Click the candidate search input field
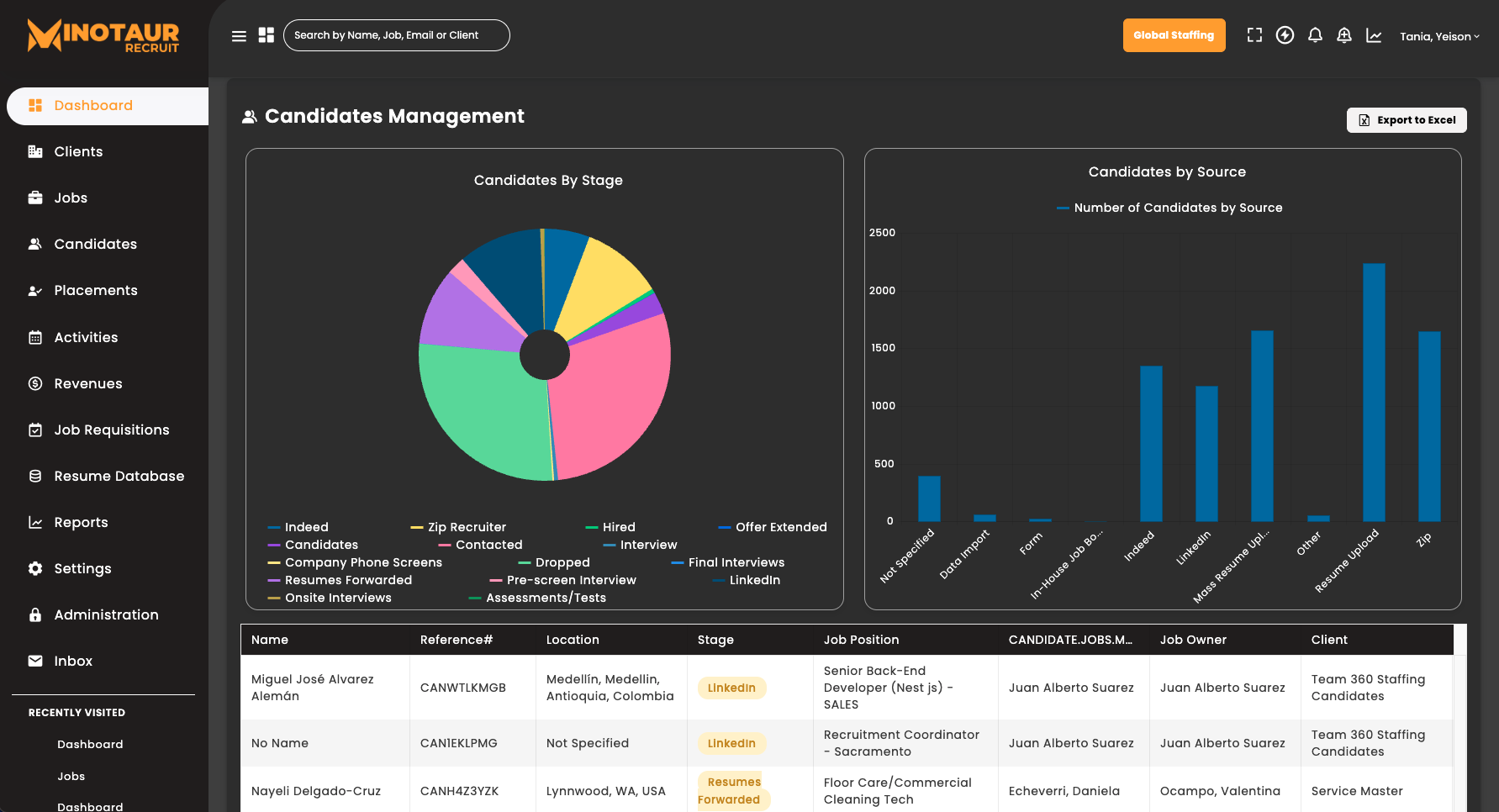Screen dimensions: 1499x812 (397, 35)
